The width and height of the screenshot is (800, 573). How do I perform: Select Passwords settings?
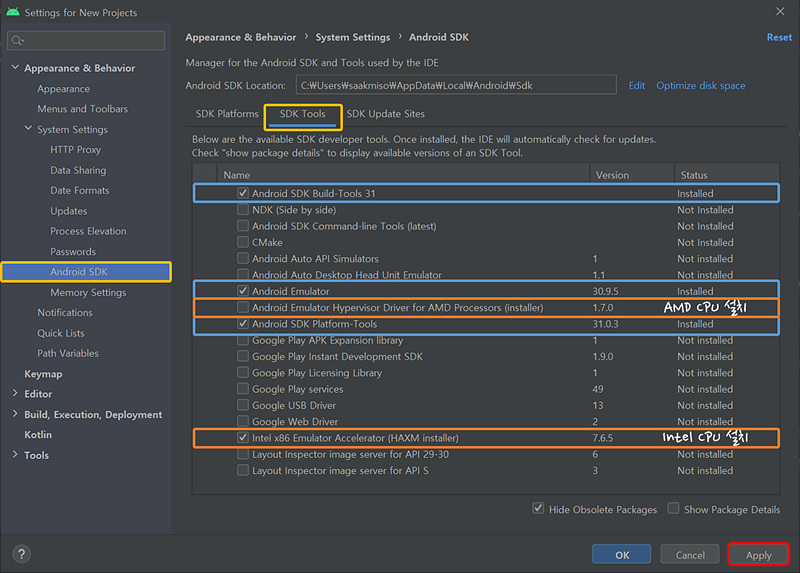coord(73,252)
